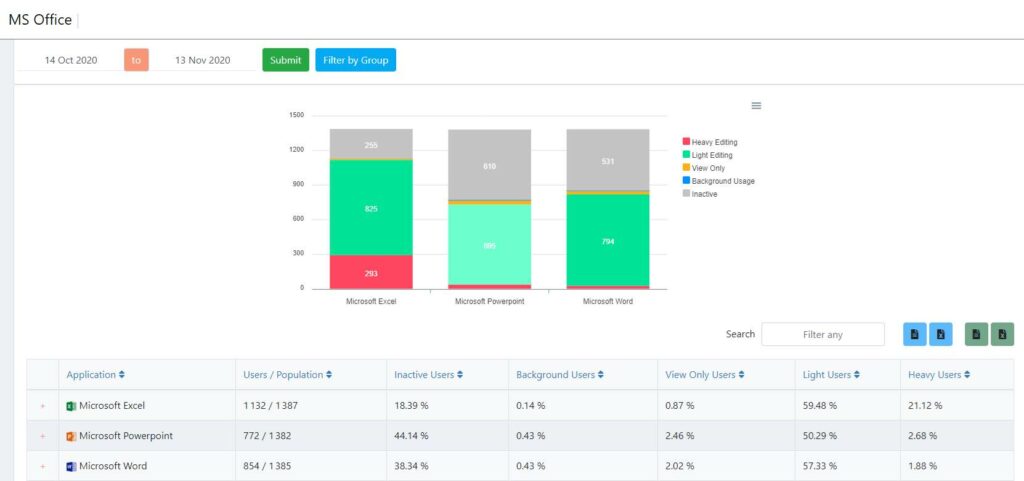Toggle the Heavy Editing legend series

[x=710, y=142]
